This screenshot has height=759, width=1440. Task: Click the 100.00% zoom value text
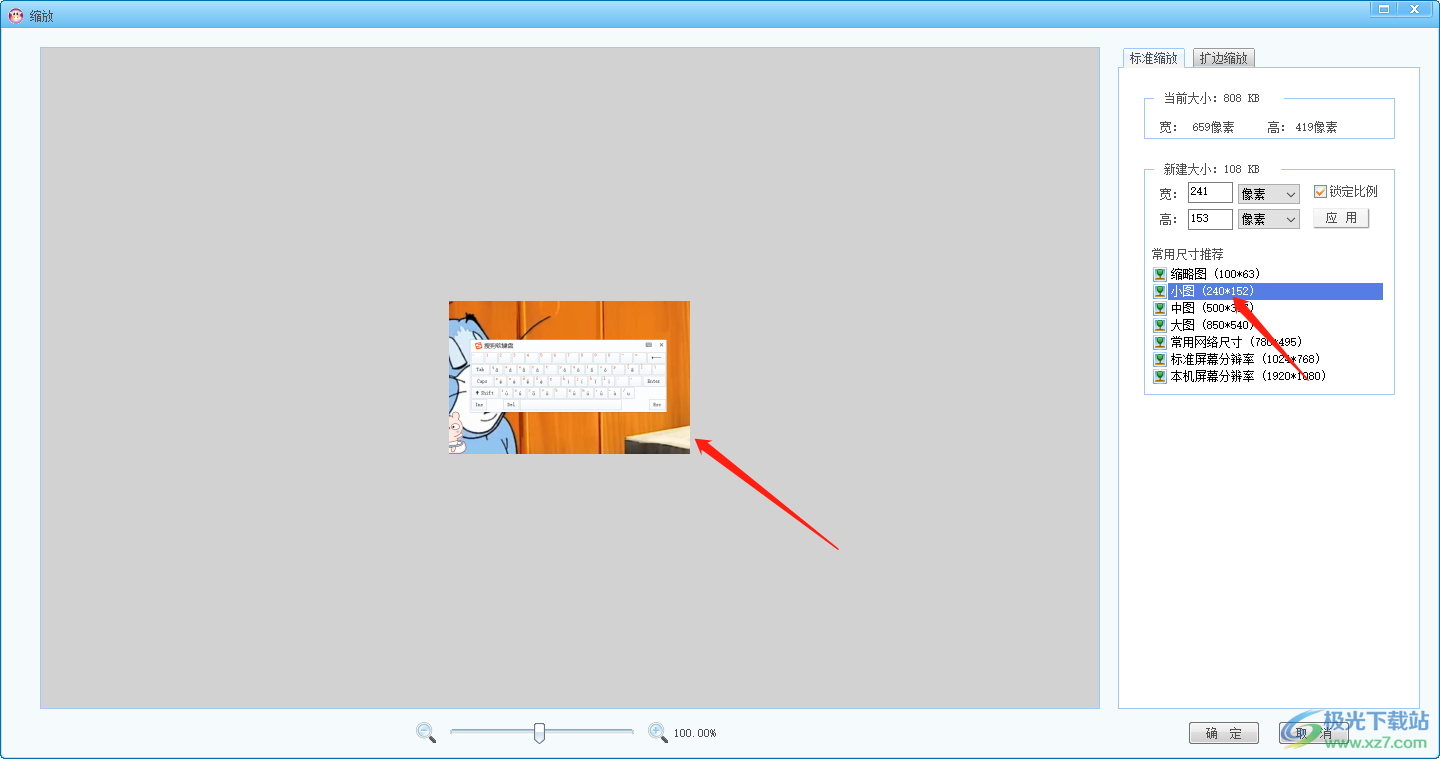coord(695,734)
